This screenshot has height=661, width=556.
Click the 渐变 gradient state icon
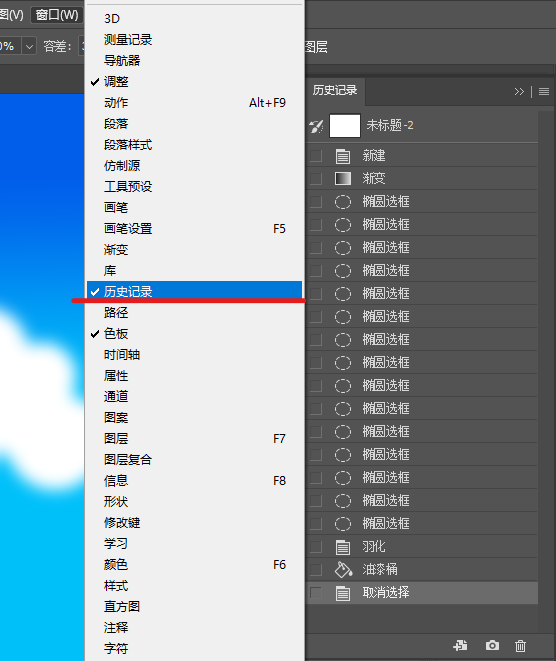(343, 178)
